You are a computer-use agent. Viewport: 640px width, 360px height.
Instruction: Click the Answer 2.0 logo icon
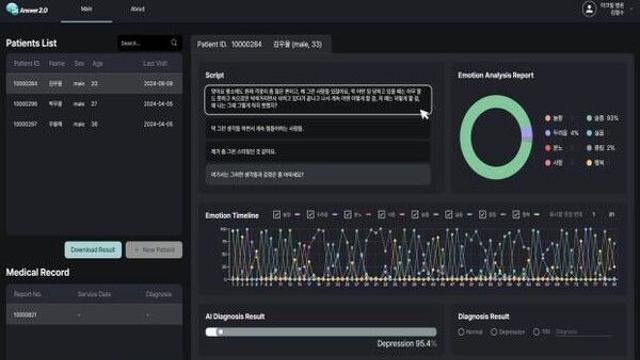[x=13, y=9]
